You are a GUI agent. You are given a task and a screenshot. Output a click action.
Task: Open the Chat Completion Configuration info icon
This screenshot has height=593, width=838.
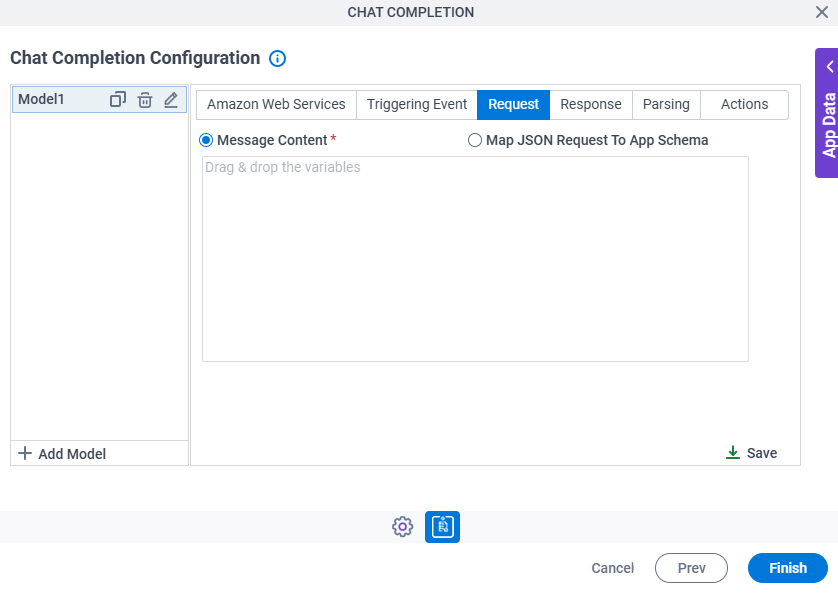pyautogui.click(x=277, y=58)
